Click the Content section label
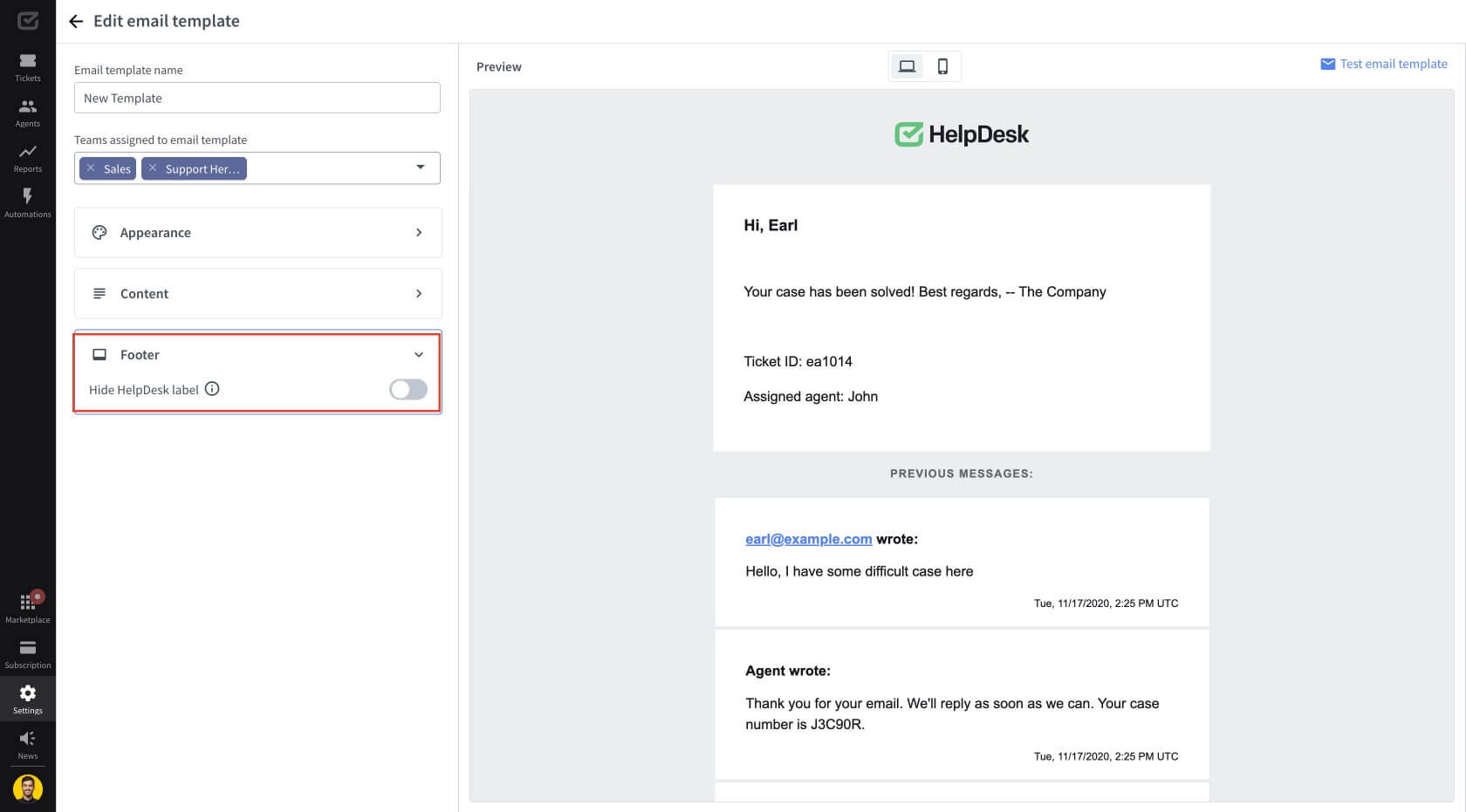This screenshot has height=812, width=1466. coord(144,293)
